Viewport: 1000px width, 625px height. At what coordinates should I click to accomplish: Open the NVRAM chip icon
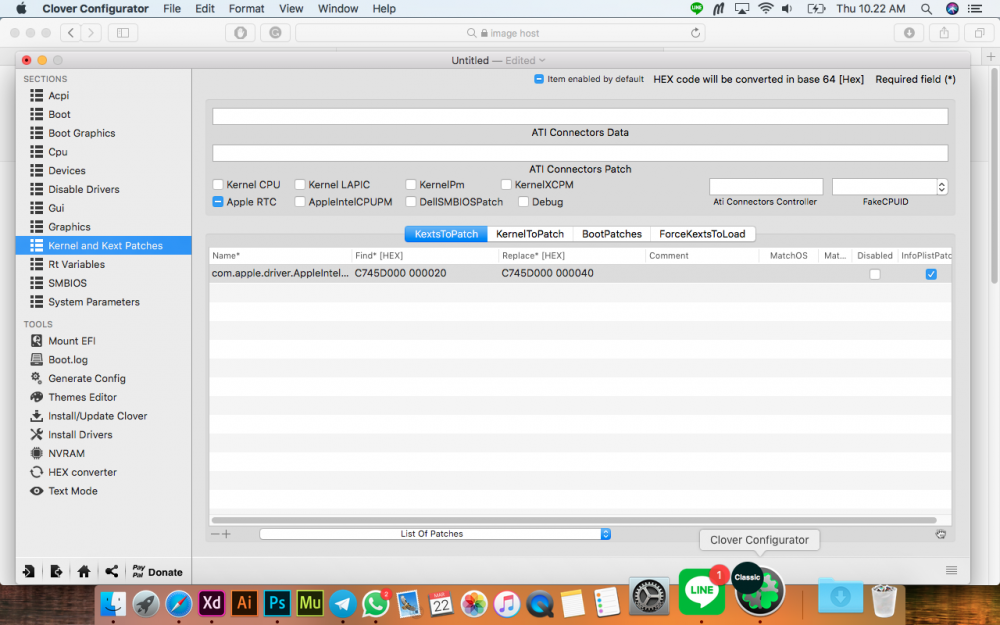[36, 453]
